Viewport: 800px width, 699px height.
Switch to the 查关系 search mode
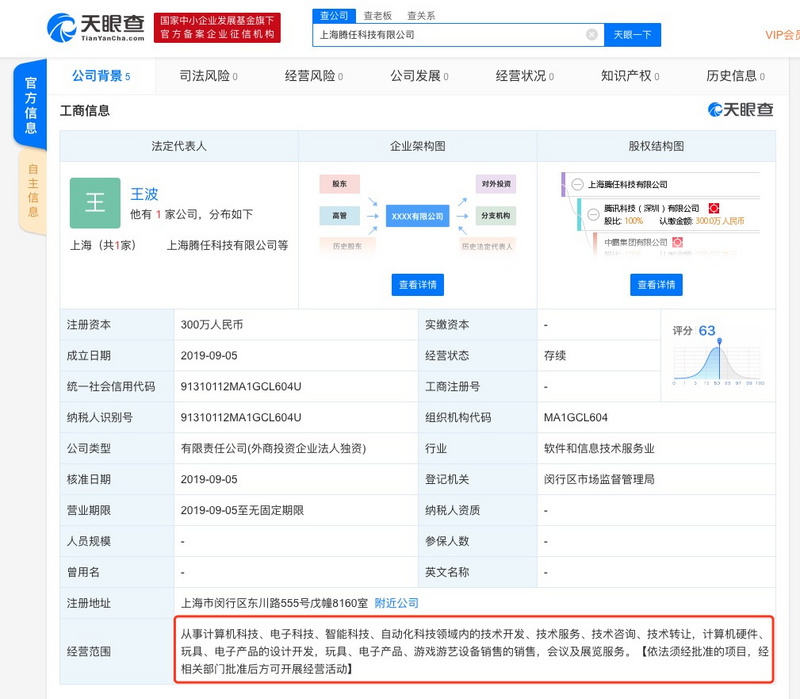420,16
